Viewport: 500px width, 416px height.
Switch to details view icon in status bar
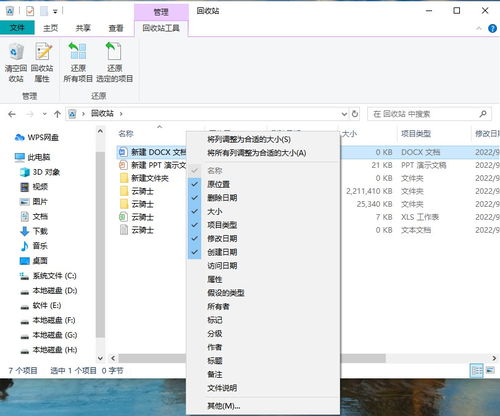[477, 370]
